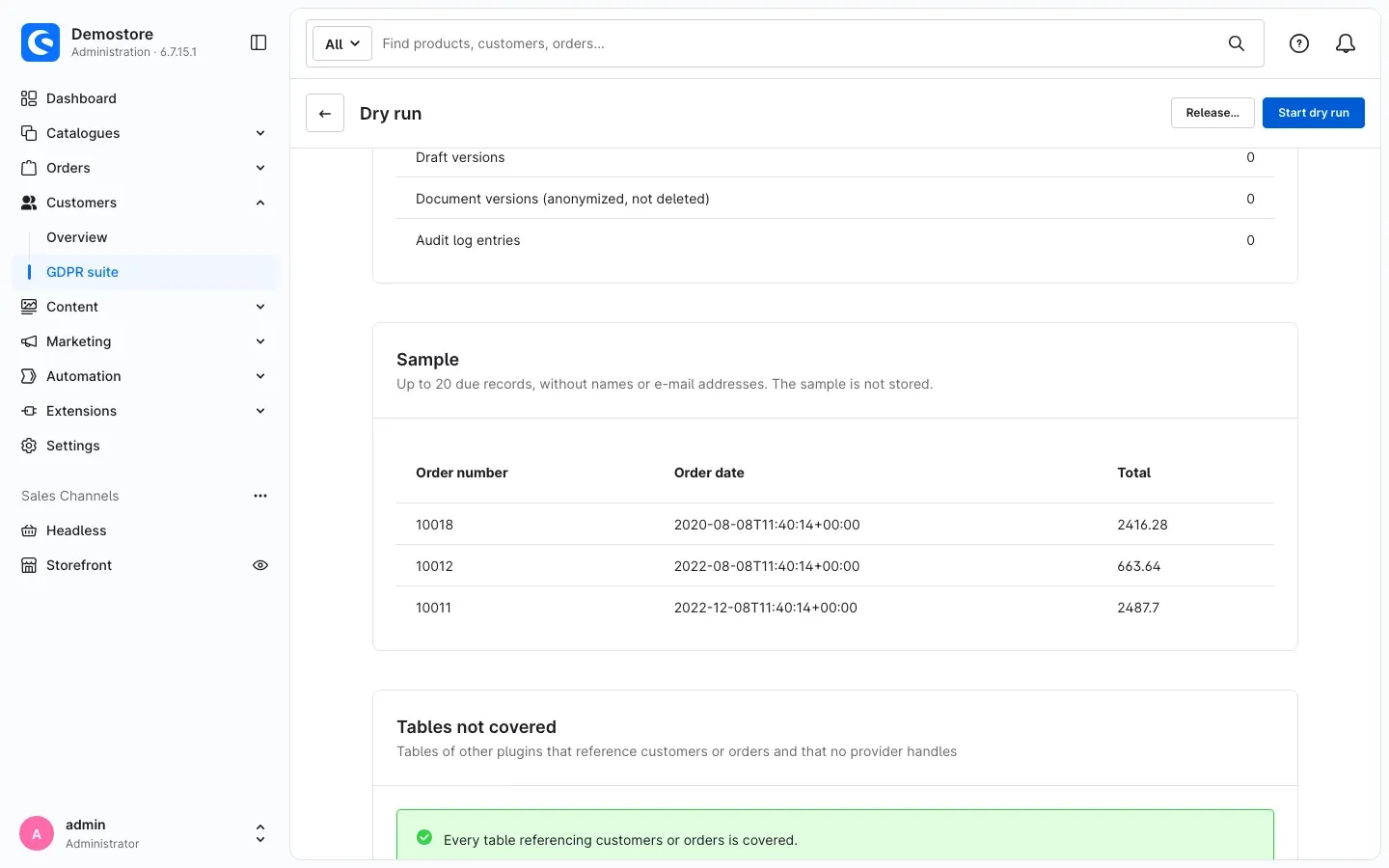
Task: Expand the Extensions menu chevron
Action: [x=260, y=411]
